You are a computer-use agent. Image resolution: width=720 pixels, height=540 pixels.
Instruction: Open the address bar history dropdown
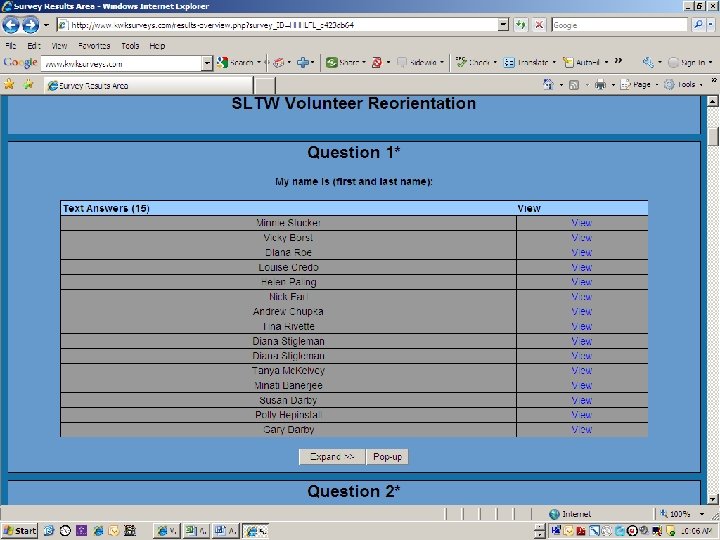[x=503, y=25]
